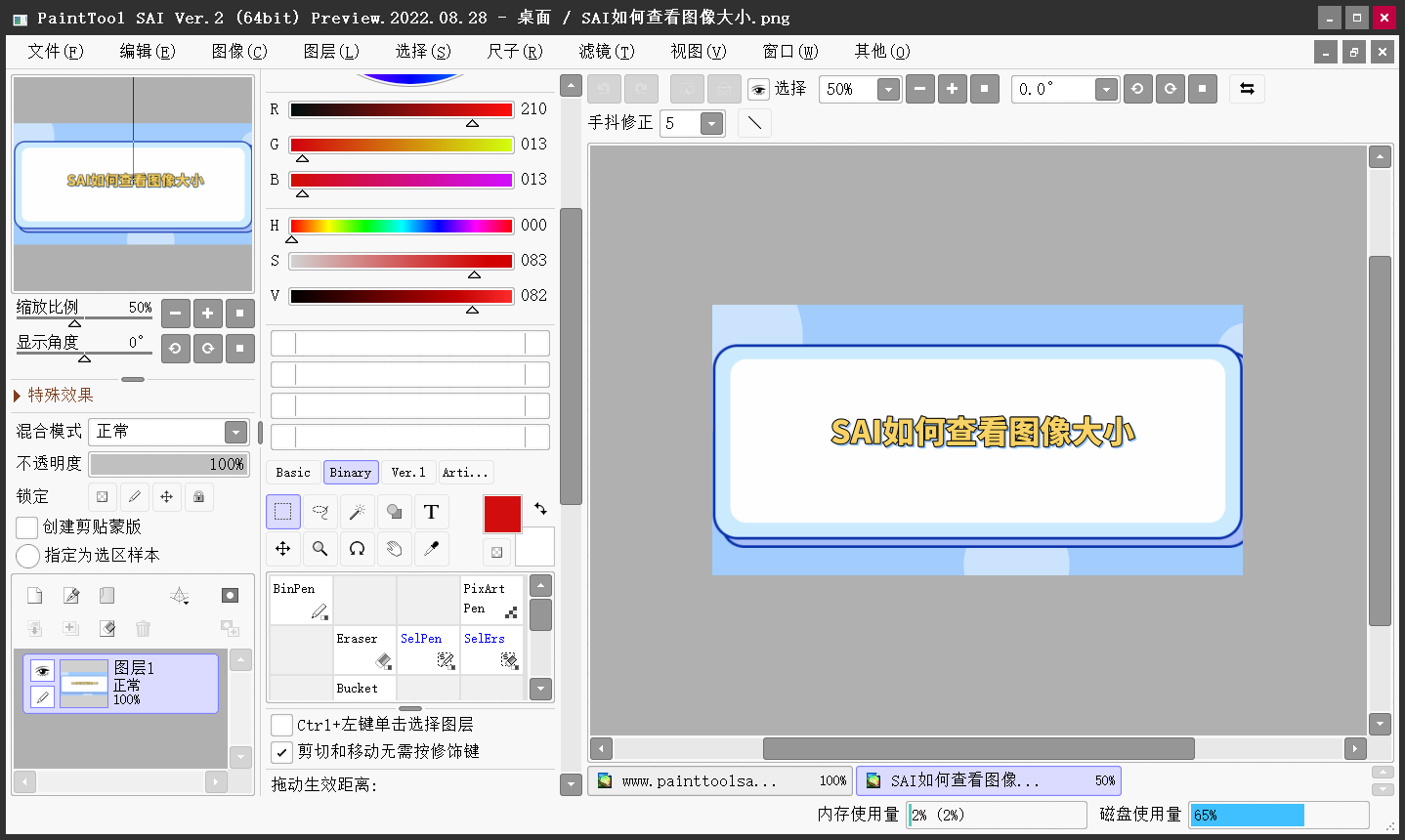Enable 指定为选区样本 radio option
1405x840 pixels.
click(27, 556)
